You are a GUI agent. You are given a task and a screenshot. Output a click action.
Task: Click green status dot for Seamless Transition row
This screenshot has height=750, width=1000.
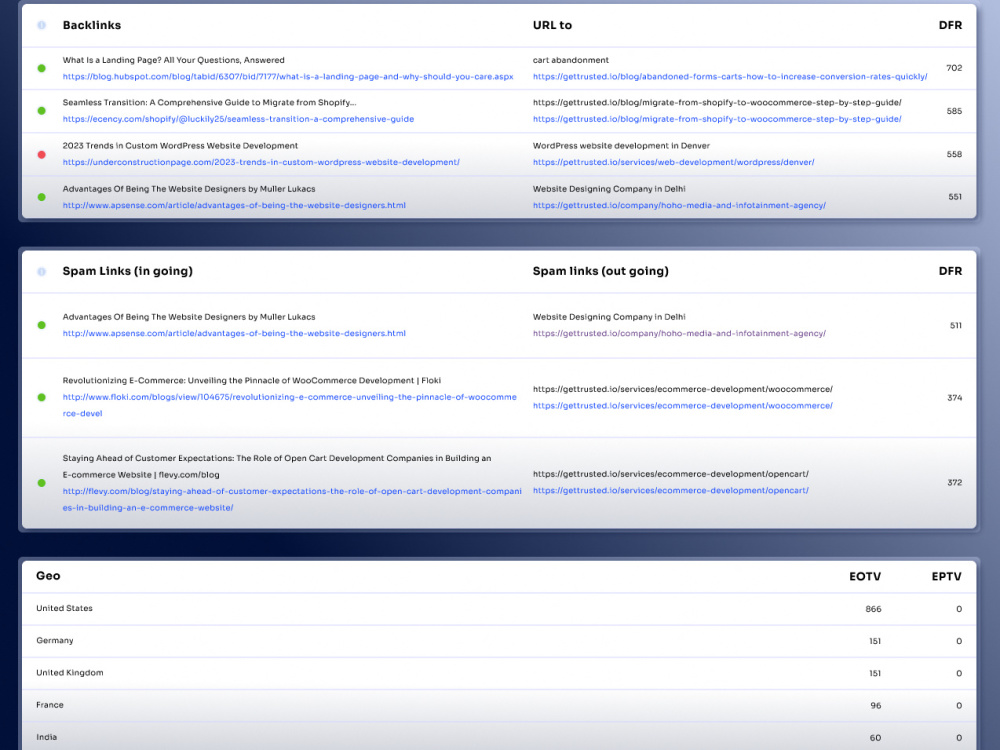pyautogui.click(x=41, y=111)
